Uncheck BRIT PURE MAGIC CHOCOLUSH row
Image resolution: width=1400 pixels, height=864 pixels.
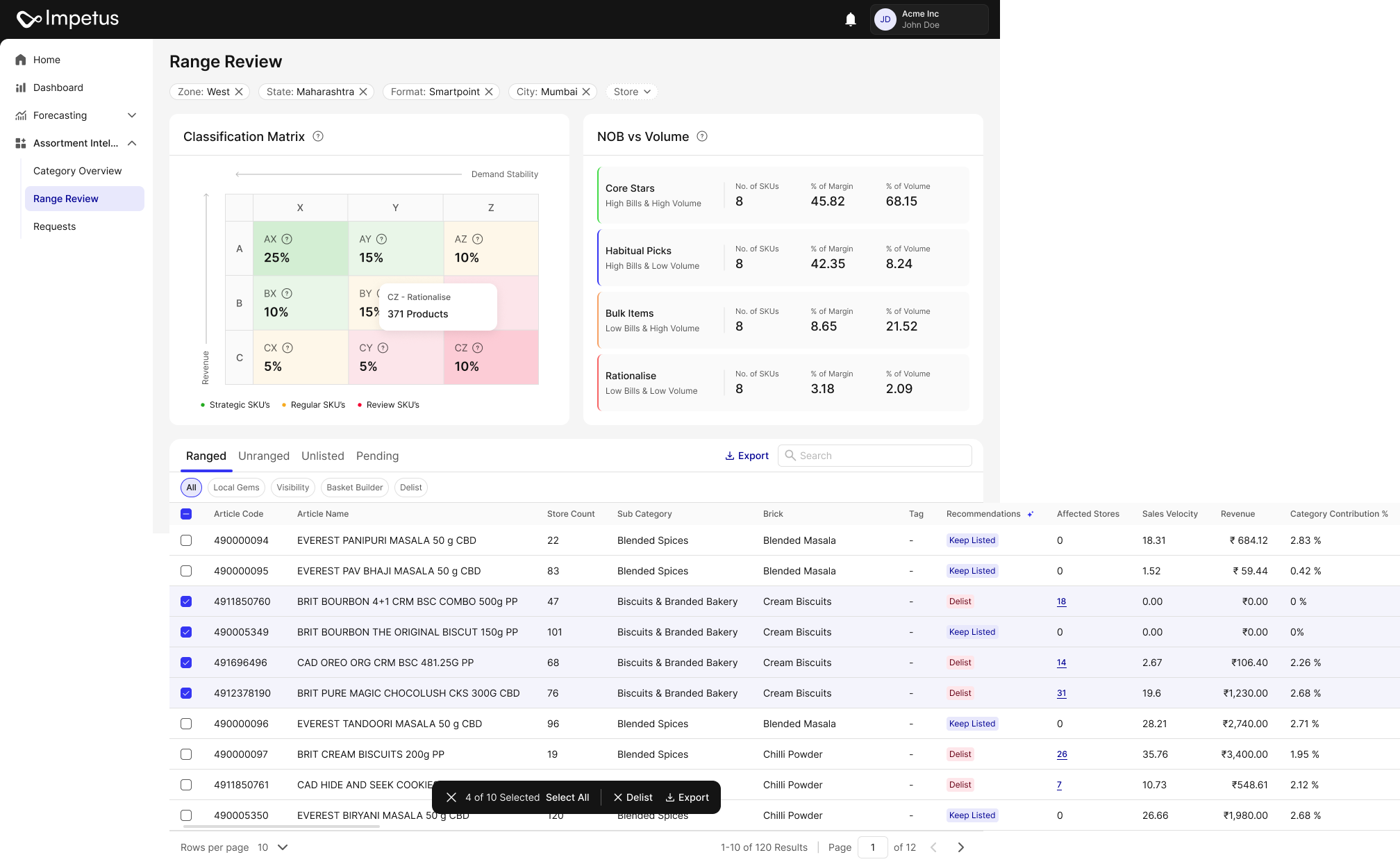coord(186,693)
